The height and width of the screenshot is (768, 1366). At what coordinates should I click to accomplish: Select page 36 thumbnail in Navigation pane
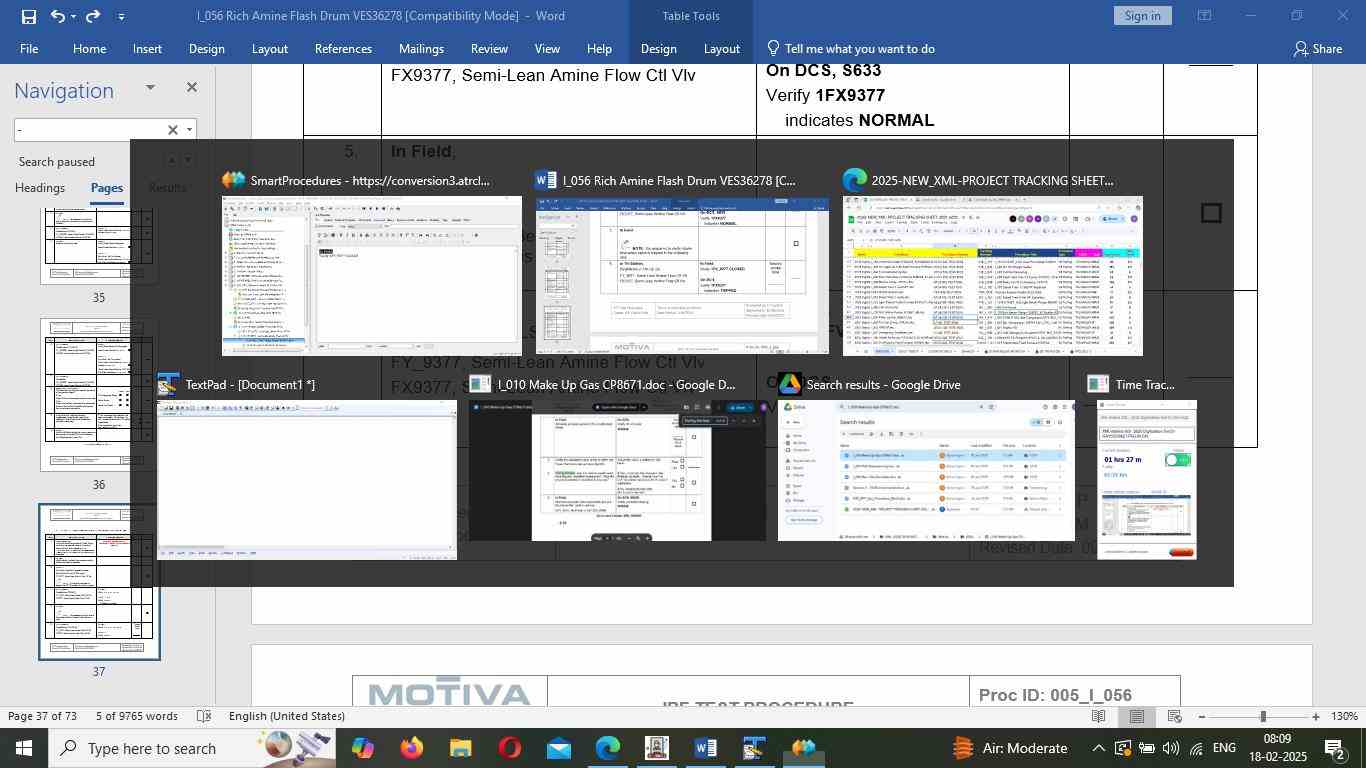(x=99, y=395)
